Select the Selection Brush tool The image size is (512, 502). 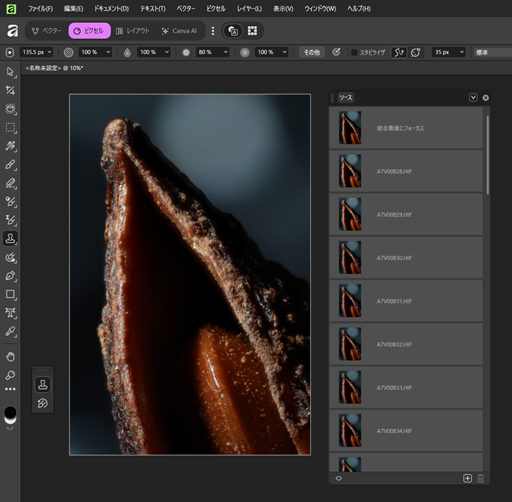[10, 109]
